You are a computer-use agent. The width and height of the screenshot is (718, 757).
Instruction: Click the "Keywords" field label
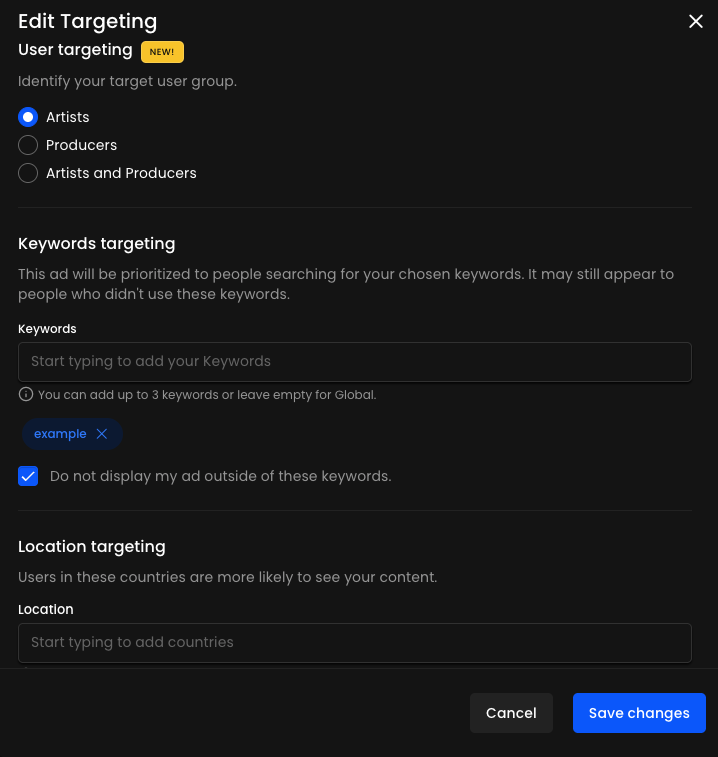pyautogui.click(x=47, y=328)
